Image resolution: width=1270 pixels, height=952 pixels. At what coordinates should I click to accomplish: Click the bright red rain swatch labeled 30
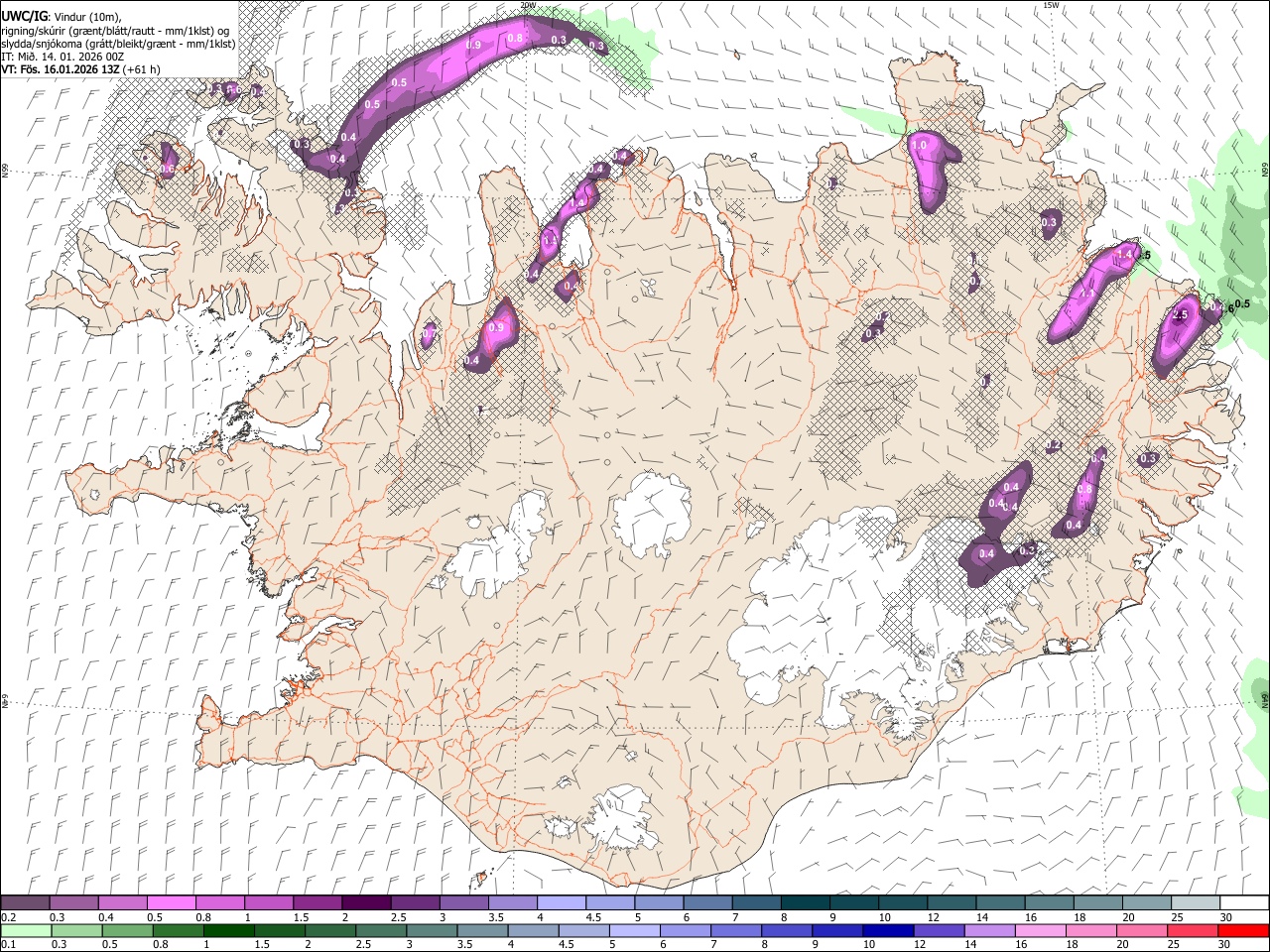tap(1243, 930)
